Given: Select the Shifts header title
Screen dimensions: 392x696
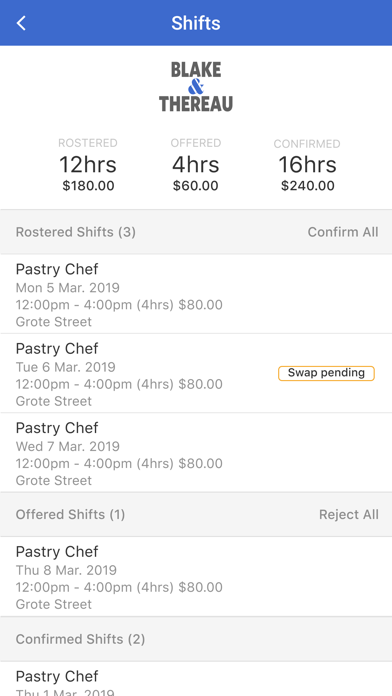Looking at the screenshot, I should tap(196, 23).
